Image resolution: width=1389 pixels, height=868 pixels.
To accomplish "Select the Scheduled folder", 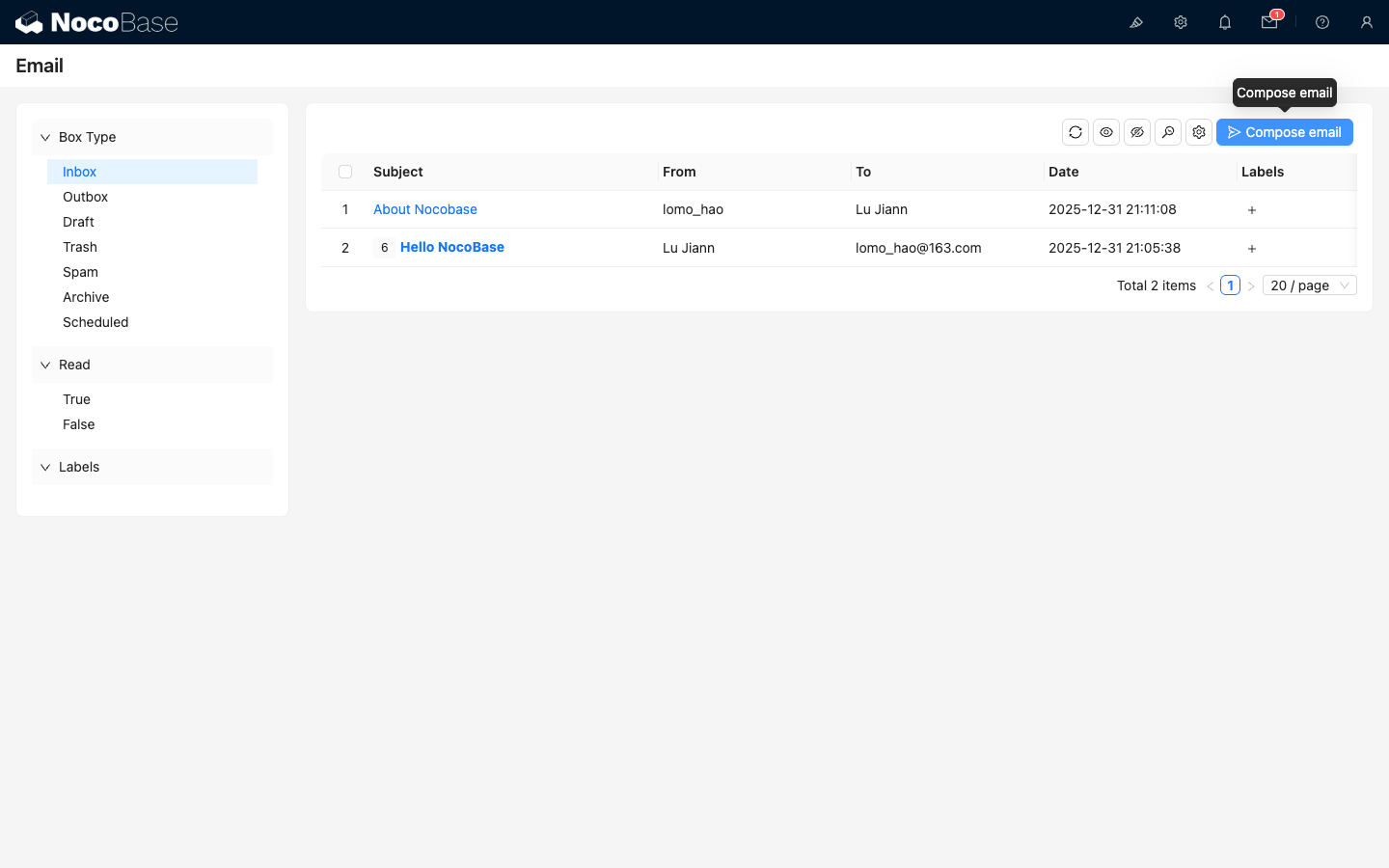I will pos(95,322).
